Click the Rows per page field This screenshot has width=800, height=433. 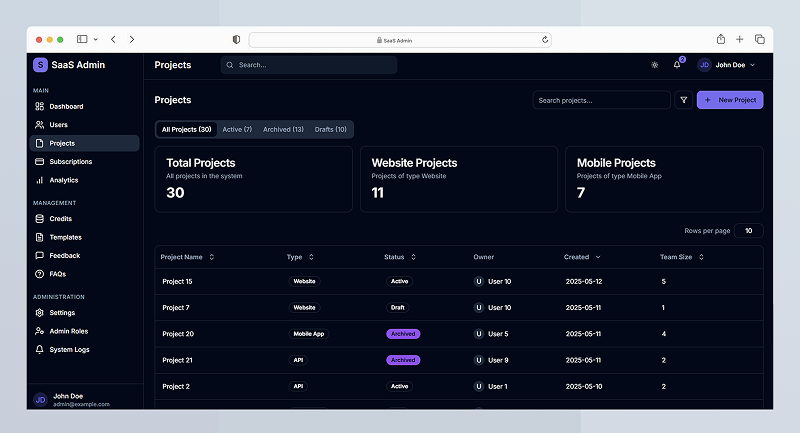click(x=748, y=231)
